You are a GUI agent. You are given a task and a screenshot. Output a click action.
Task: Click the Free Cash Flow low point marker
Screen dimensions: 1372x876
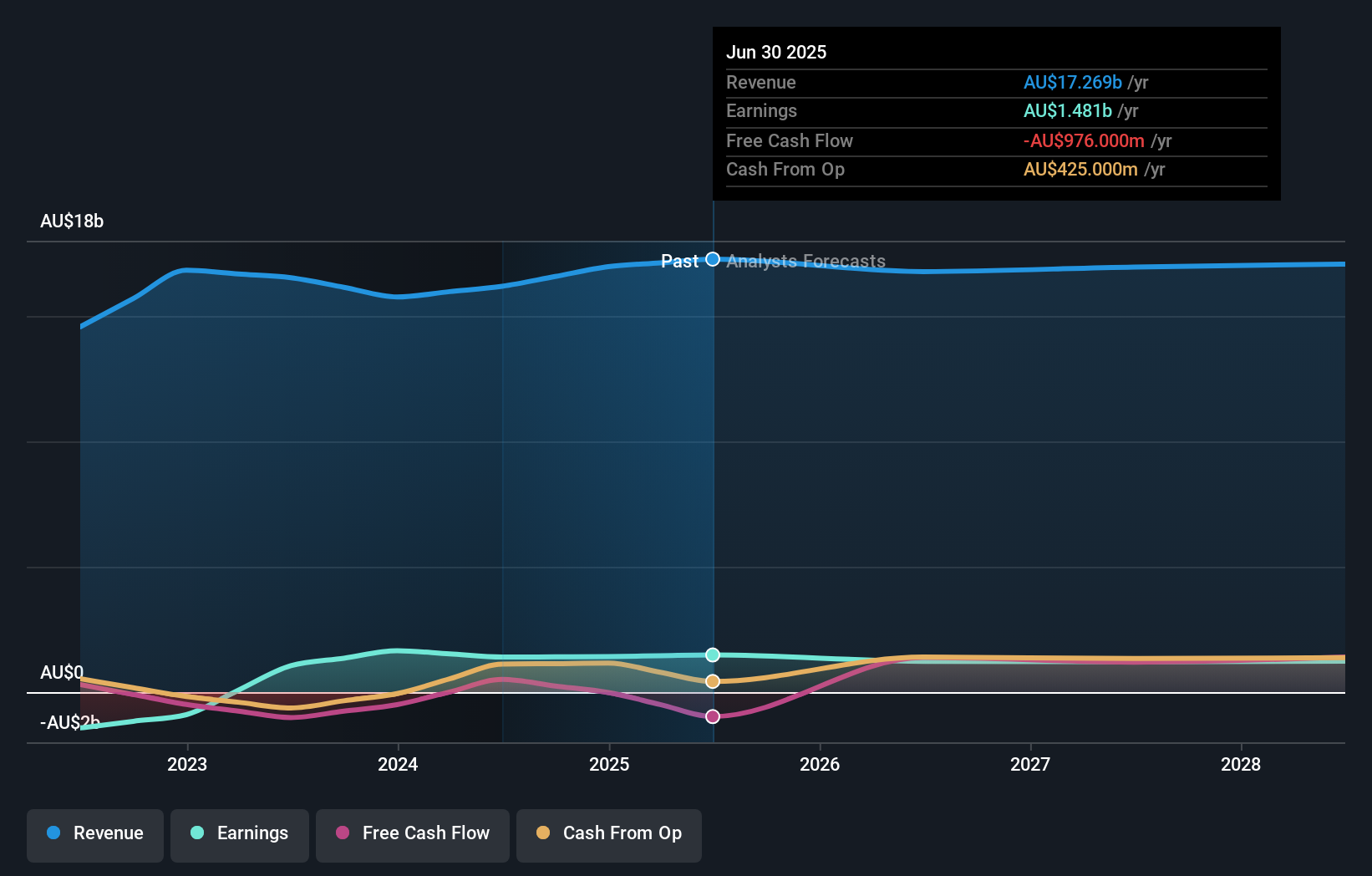click(712, 716)
